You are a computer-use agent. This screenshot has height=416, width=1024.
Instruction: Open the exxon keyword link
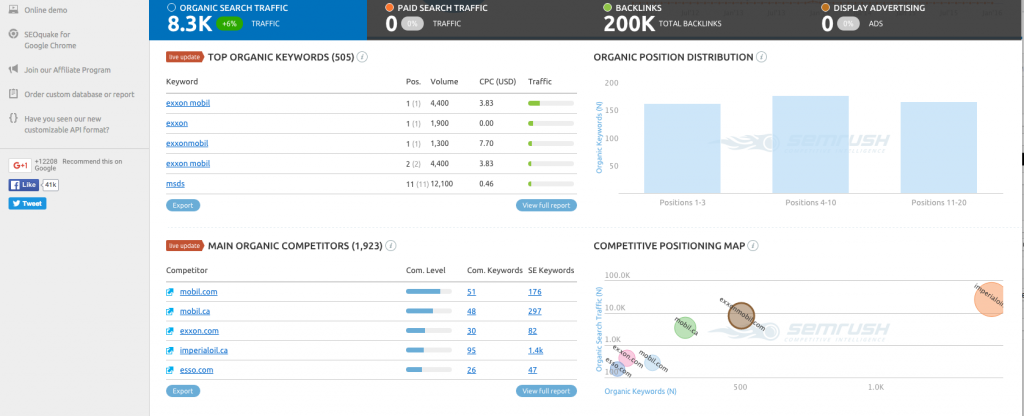pos(177,123)
